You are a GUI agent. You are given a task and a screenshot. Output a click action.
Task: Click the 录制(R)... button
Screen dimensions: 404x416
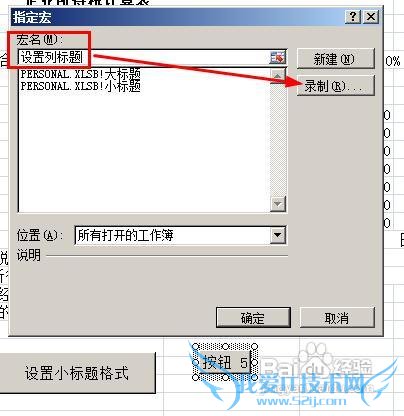336,86
